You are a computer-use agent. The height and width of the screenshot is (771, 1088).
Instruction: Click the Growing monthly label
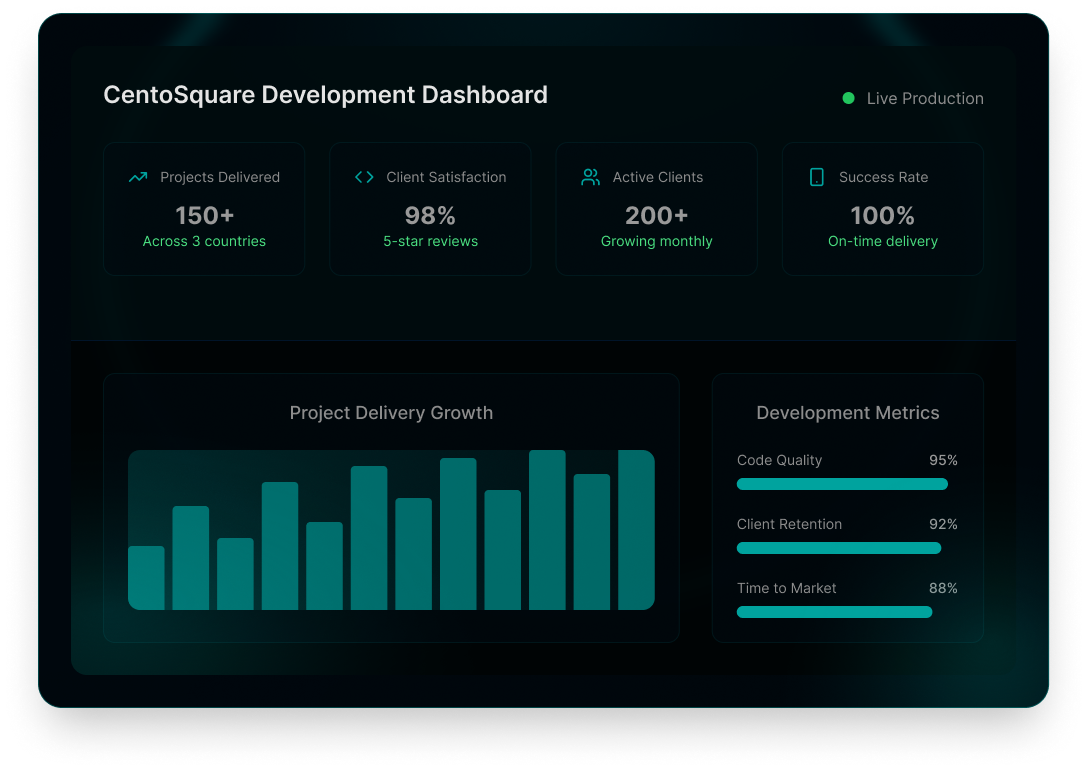(x=656, y=241)
